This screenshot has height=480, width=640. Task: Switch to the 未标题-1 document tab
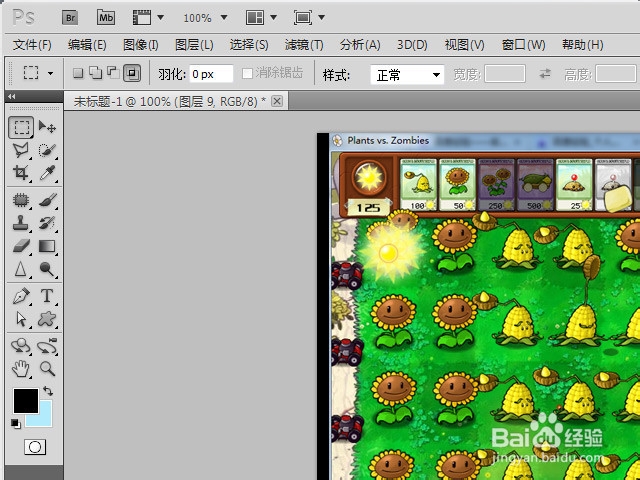170,101
